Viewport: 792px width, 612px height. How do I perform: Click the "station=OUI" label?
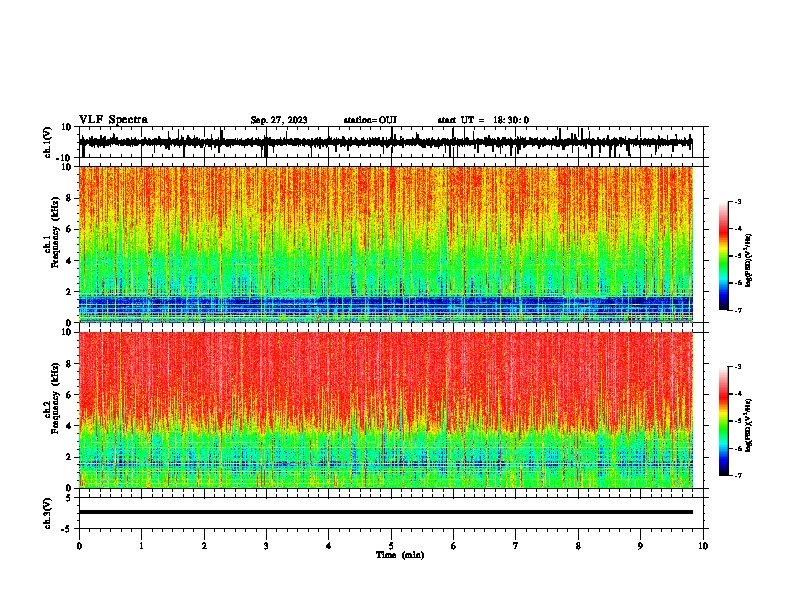tap(370, 120)
